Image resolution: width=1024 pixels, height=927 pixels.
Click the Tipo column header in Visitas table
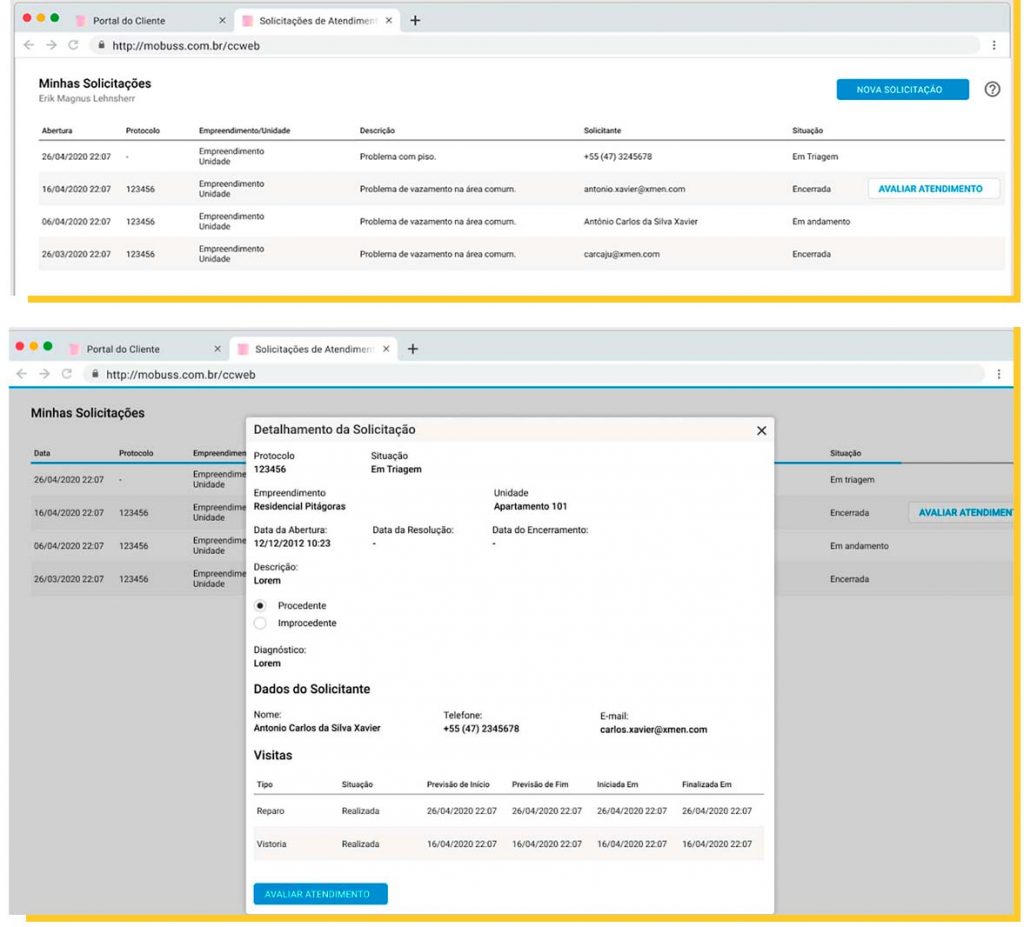pyautogui.click(x=264, y=785)
